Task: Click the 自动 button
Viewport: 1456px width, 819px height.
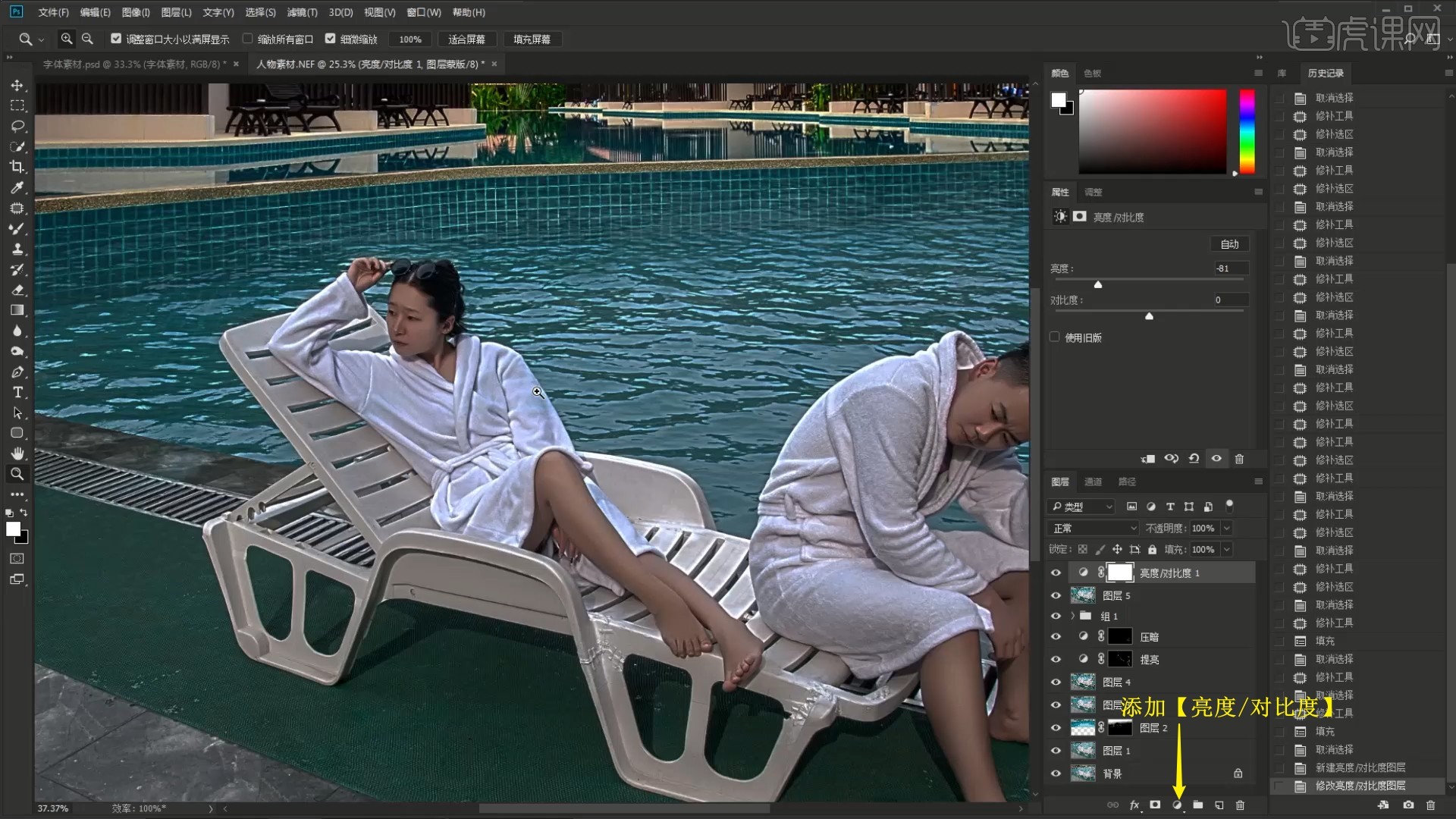Action: pos(1229,244)
